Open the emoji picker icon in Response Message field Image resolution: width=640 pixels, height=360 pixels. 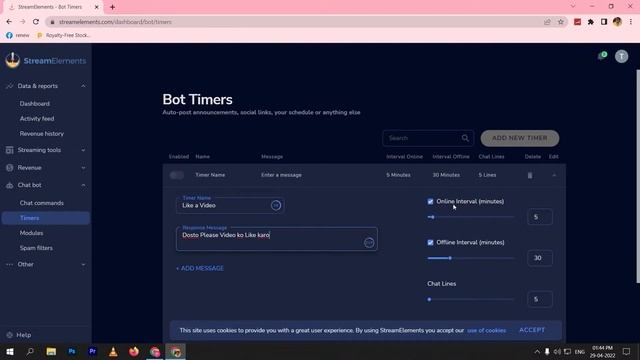369,242
